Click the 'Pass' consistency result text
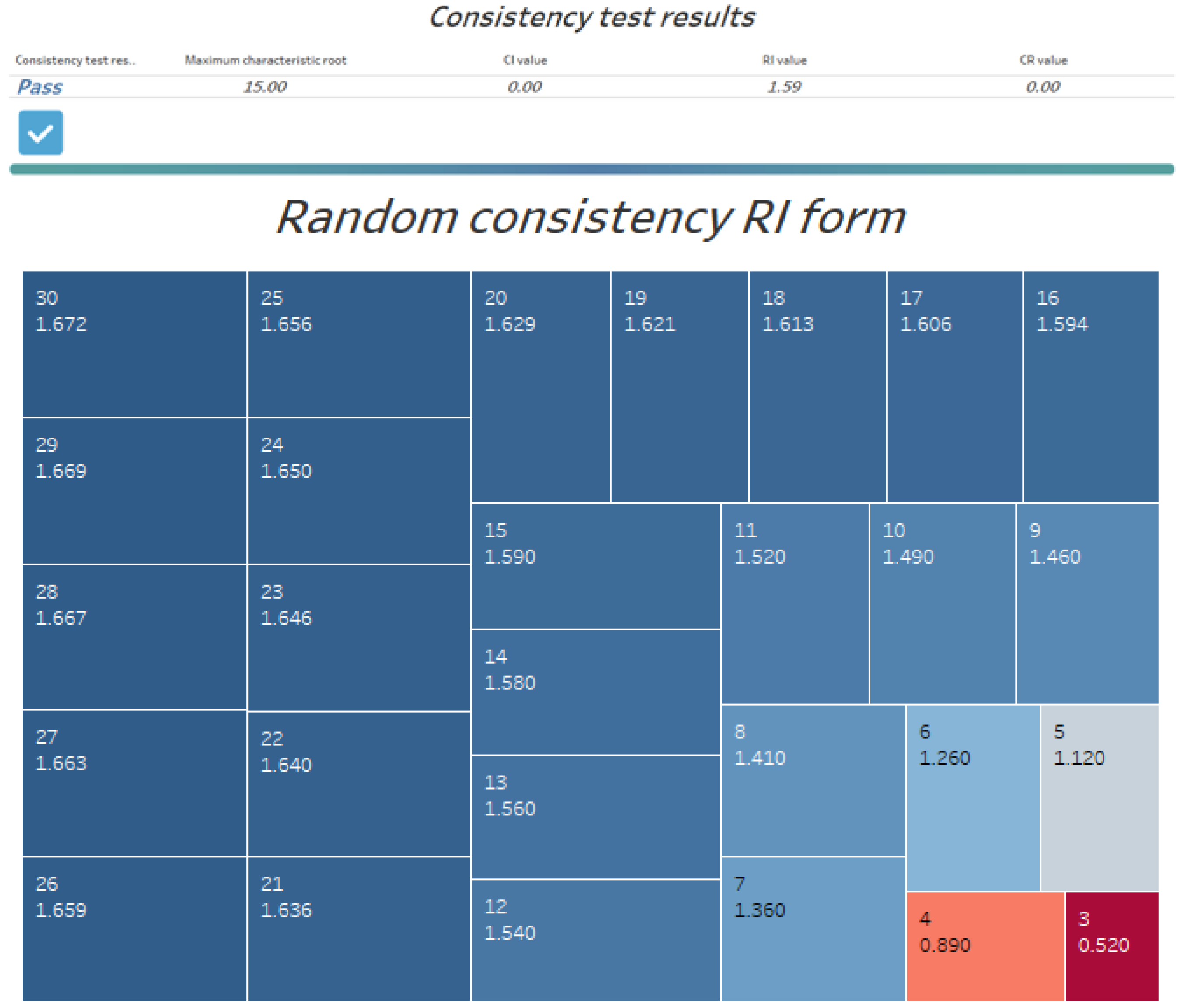Image resolution: width=1192 pixels, height=1008 pixels. point(39,87)
